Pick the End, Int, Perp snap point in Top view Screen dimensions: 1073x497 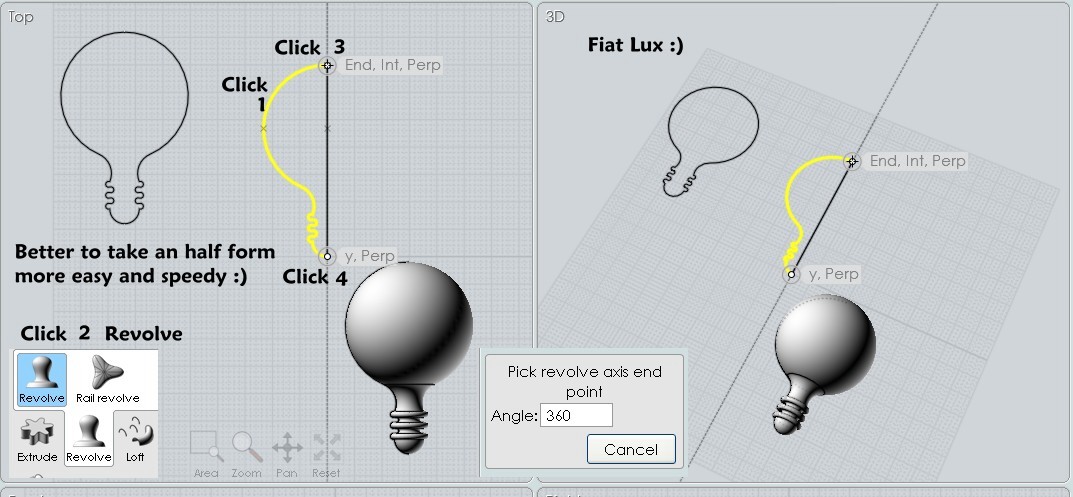(327, 66)
